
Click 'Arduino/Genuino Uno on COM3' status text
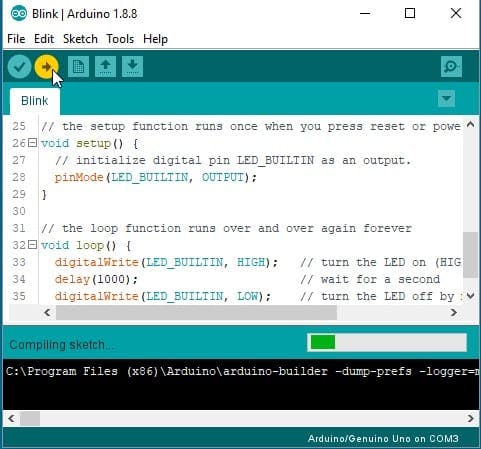coord(383,439)
